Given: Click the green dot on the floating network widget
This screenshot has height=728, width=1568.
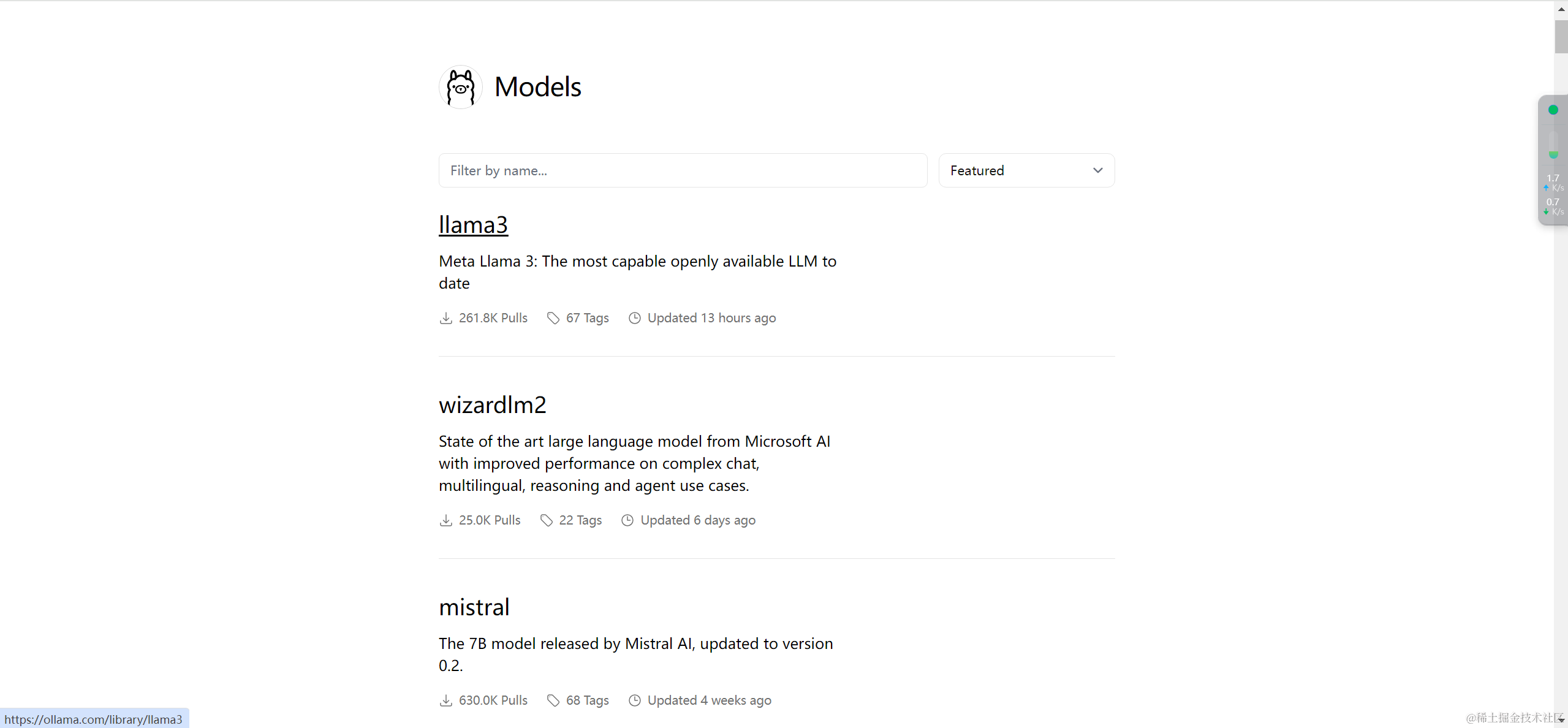Looking at the screenshot, I should coord(1553,110).
